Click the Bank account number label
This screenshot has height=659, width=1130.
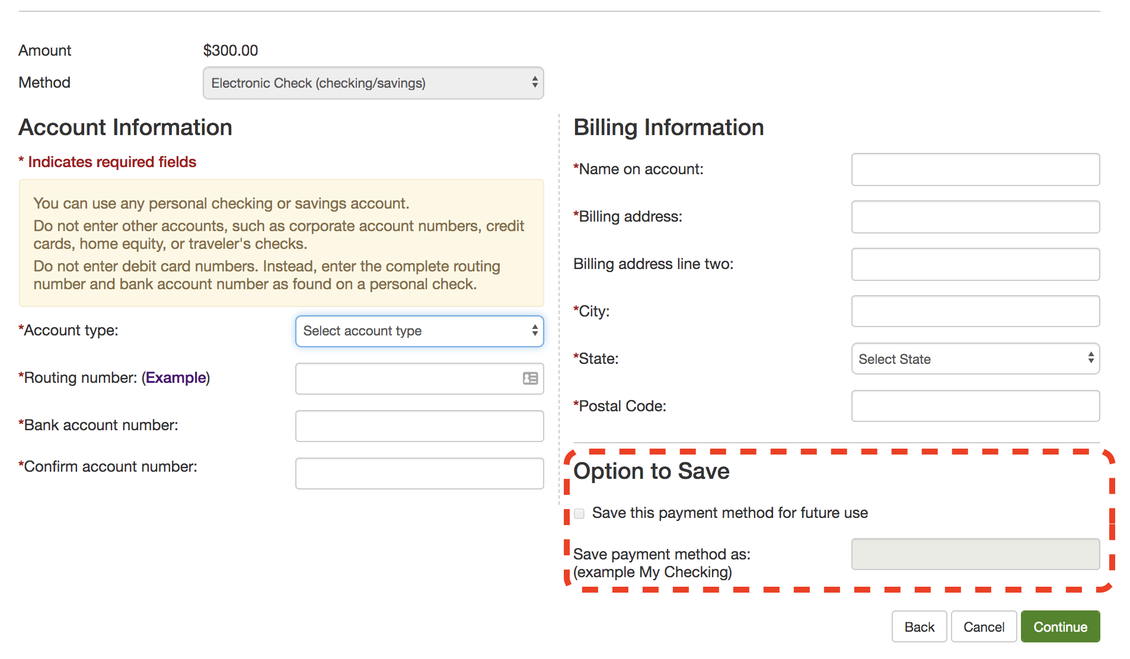coord(99,425)
